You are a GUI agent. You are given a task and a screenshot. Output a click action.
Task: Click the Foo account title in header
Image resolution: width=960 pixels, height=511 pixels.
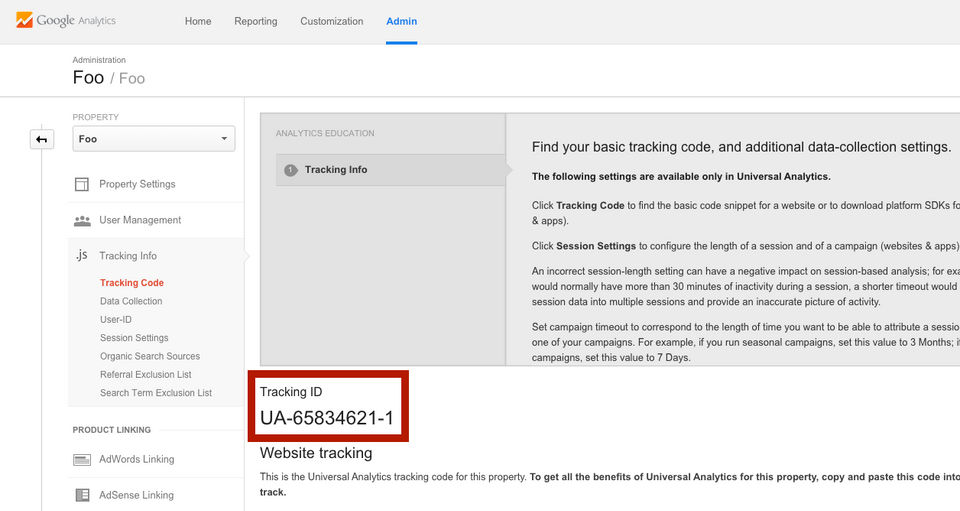point(88,78)
